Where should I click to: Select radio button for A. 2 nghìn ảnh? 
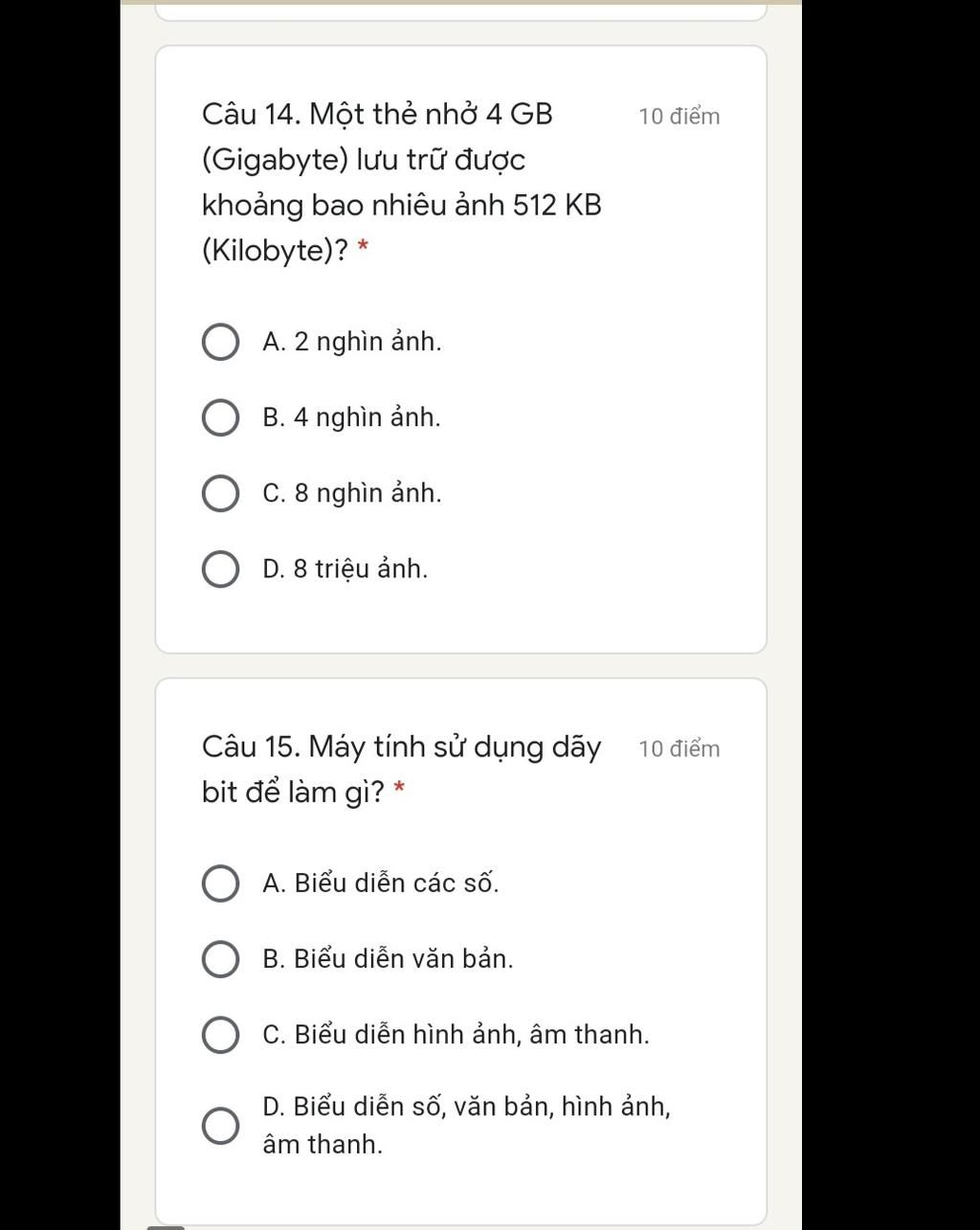point(220,343)
